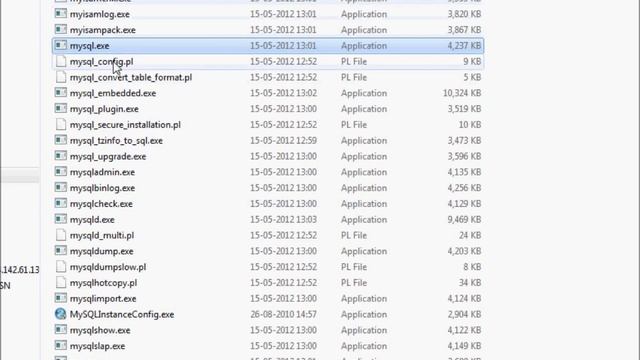
Task: Click the mysql_secure_installation.pl file icon
Action: pos(60,124)
